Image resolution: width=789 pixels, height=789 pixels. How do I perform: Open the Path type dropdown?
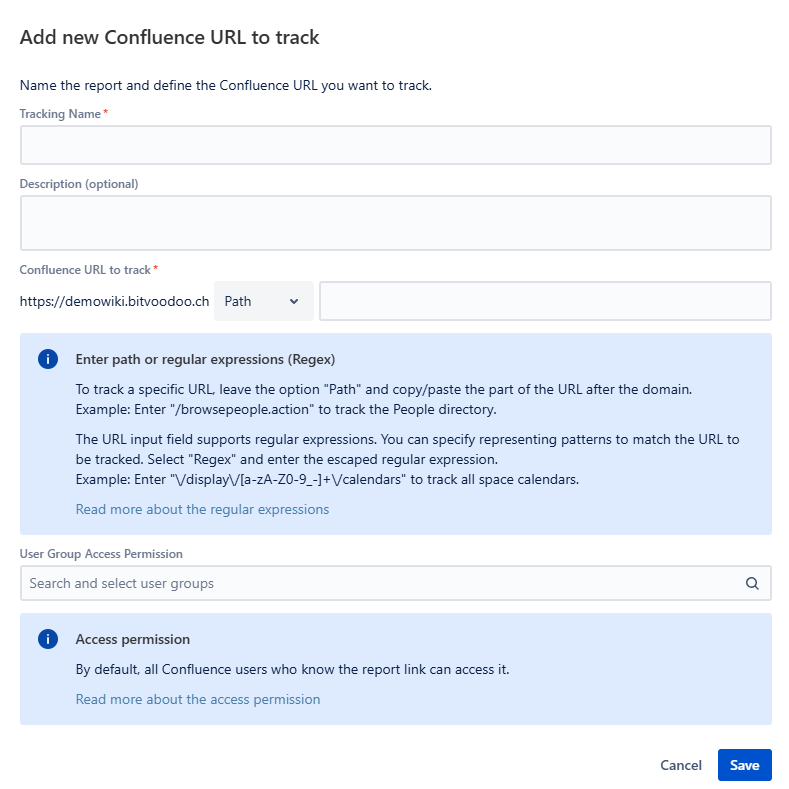pyautogui.click(x=263, y=301)
